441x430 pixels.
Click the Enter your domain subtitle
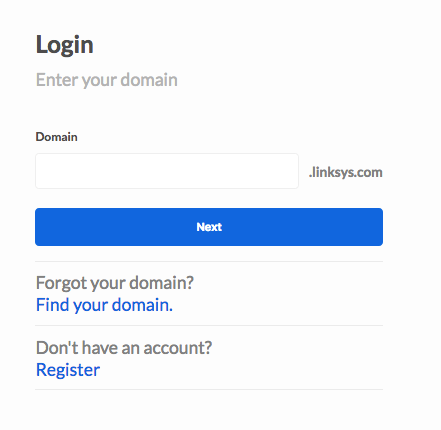pos(107,80)
